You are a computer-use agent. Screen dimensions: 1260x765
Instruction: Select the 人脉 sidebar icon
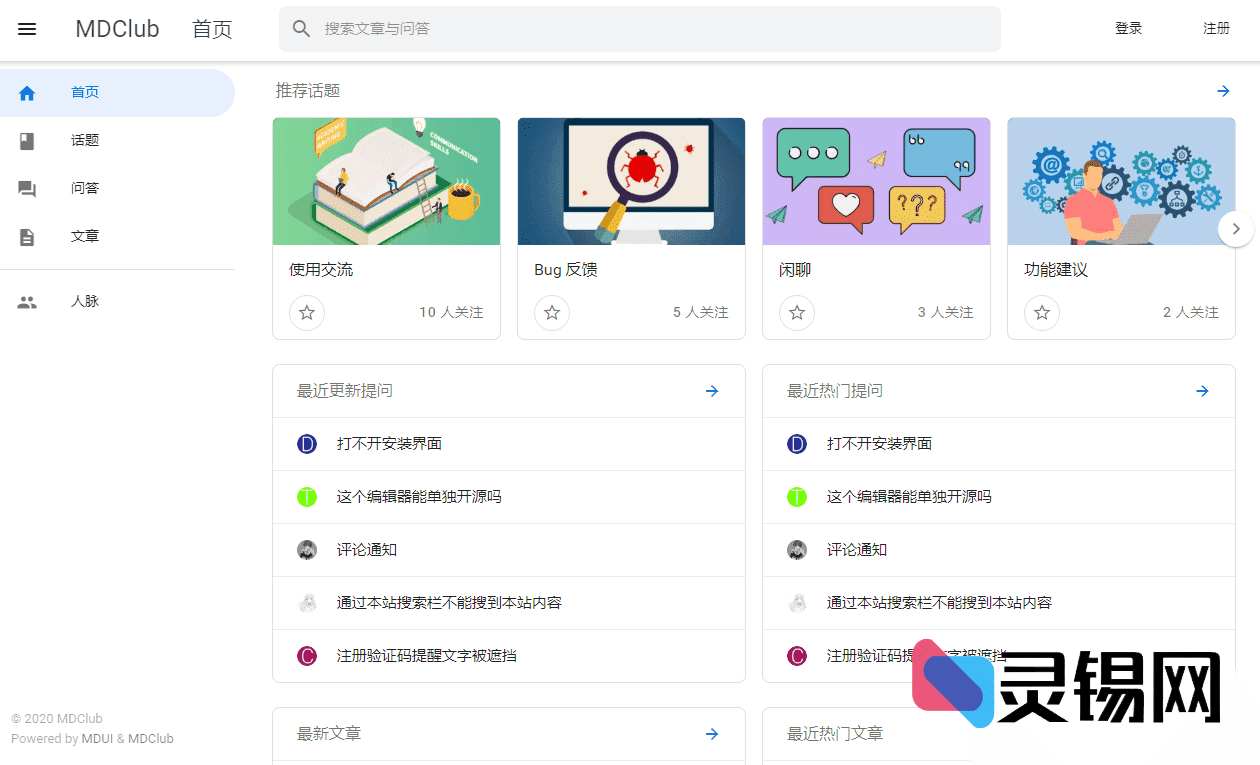(x=27, y=300)
